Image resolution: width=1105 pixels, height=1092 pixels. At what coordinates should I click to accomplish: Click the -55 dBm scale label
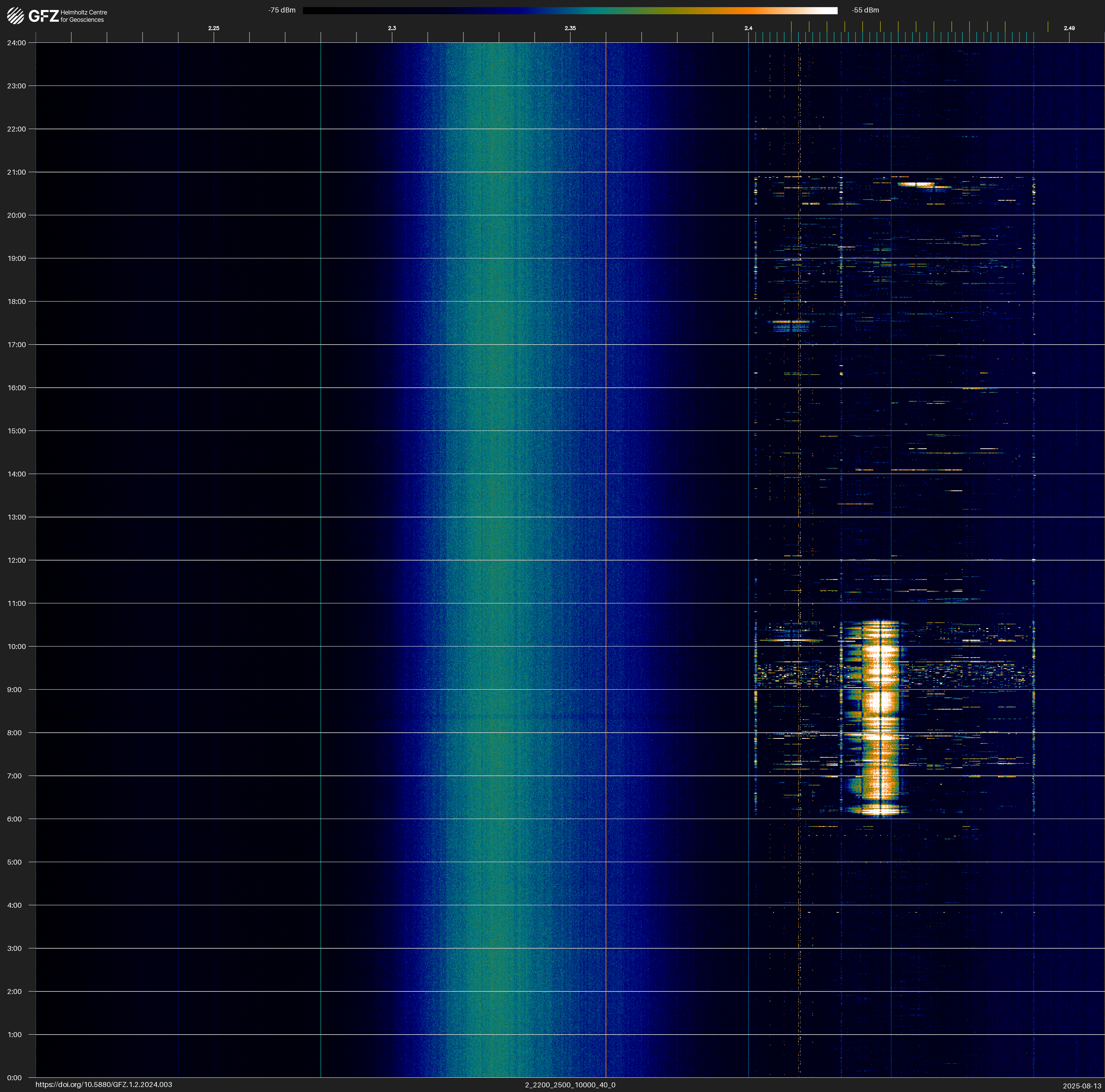(x=865, y=10)
